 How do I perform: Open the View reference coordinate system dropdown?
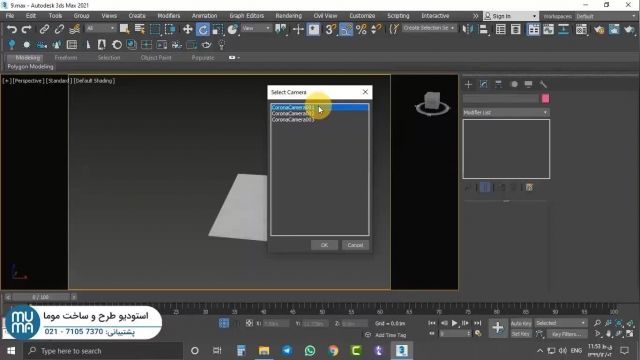(x=256, y=28)
